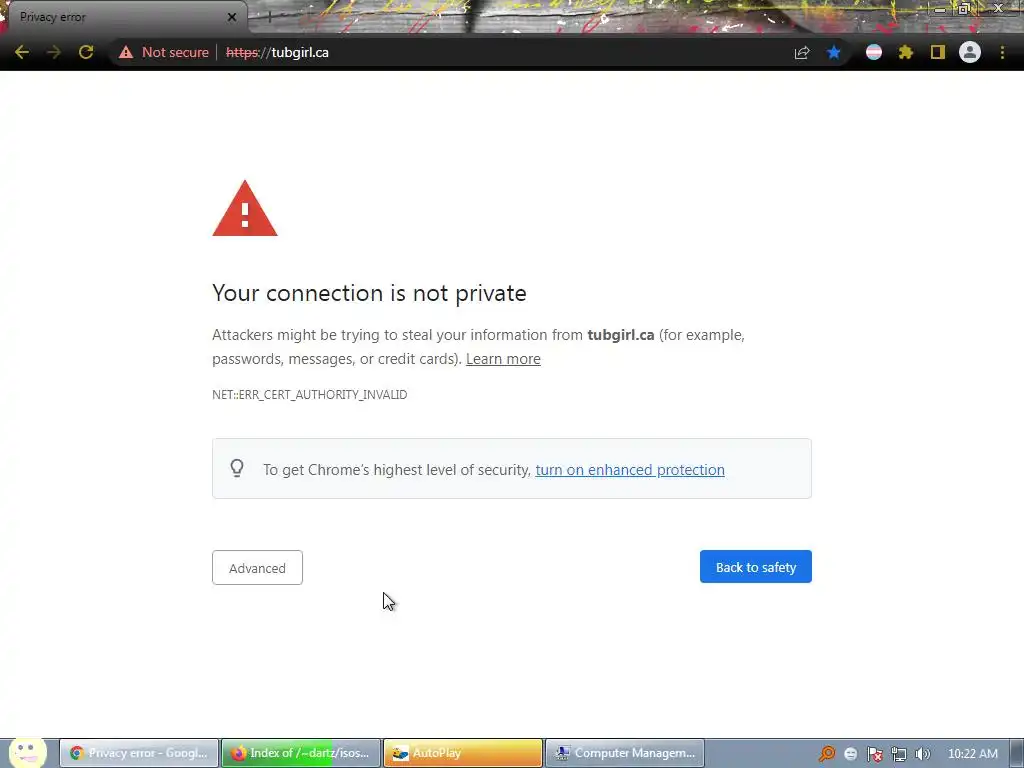Reload the page with the refresh icon
Image resolution: width=1024 pixels, height=768 pixels.
86,52
